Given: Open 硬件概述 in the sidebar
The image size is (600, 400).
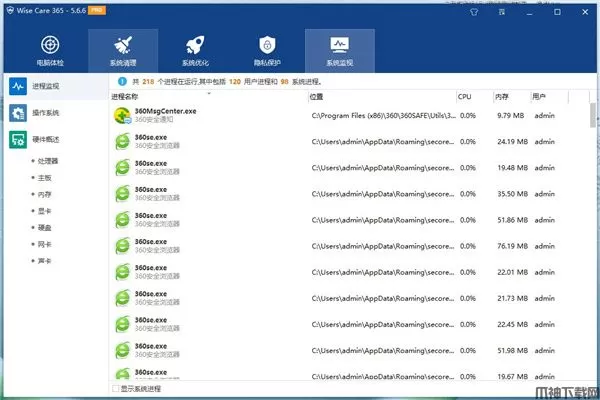Looking at the screenshot, I should tap(56, 140).
